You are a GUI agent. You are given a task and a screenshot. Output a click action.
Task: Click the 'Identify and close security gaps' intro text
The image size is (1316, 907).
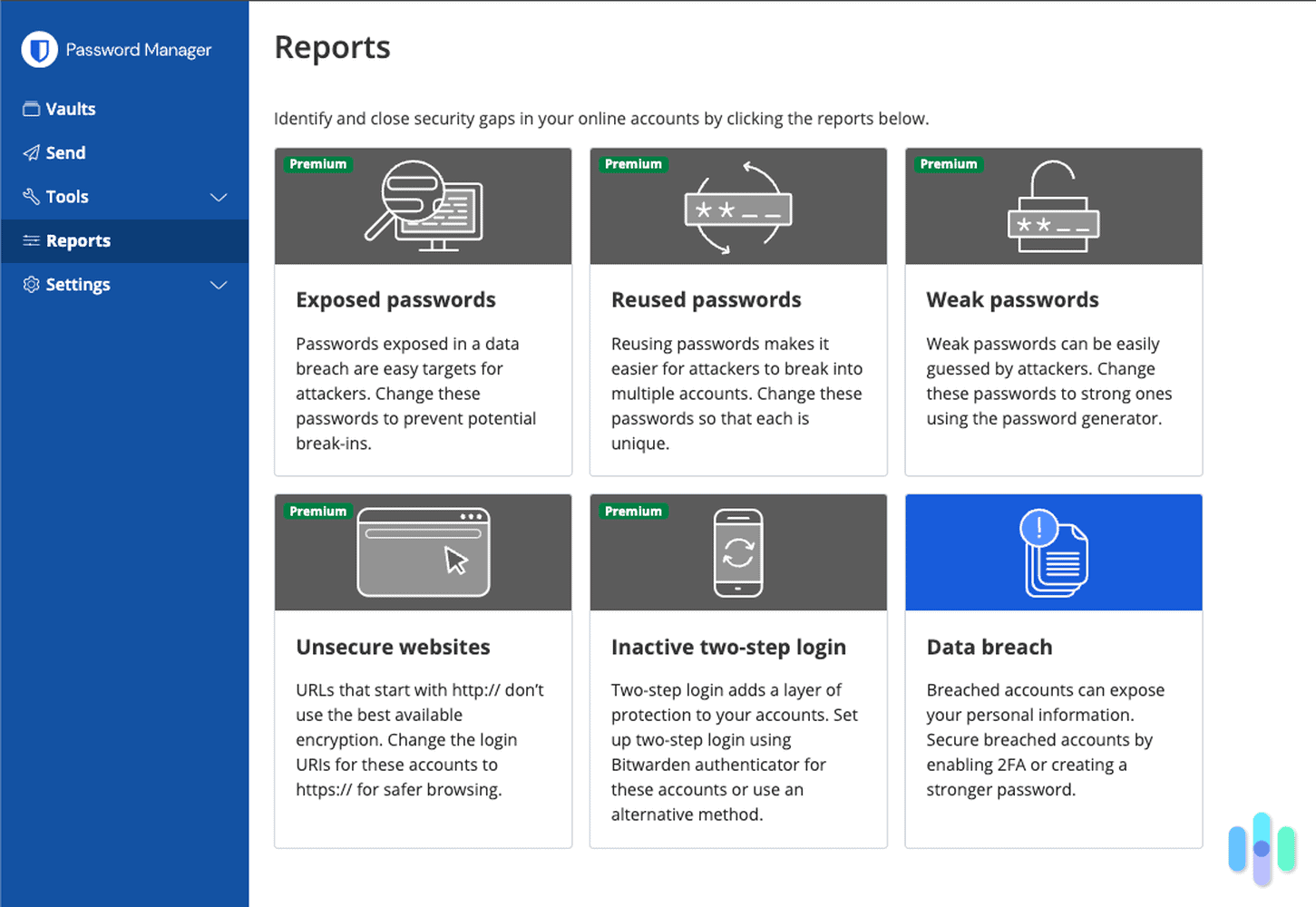pos(601,119)
